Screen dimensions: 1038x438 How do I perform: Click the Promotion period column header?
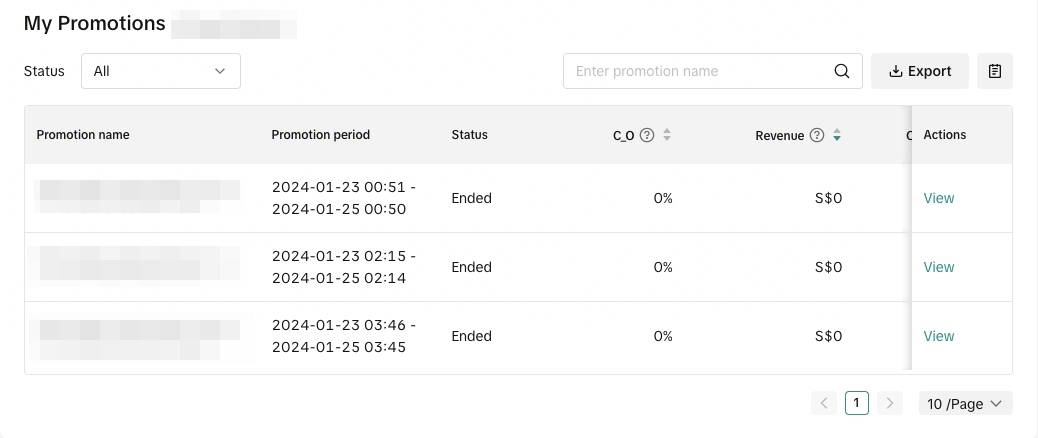(x=320, y=135)
